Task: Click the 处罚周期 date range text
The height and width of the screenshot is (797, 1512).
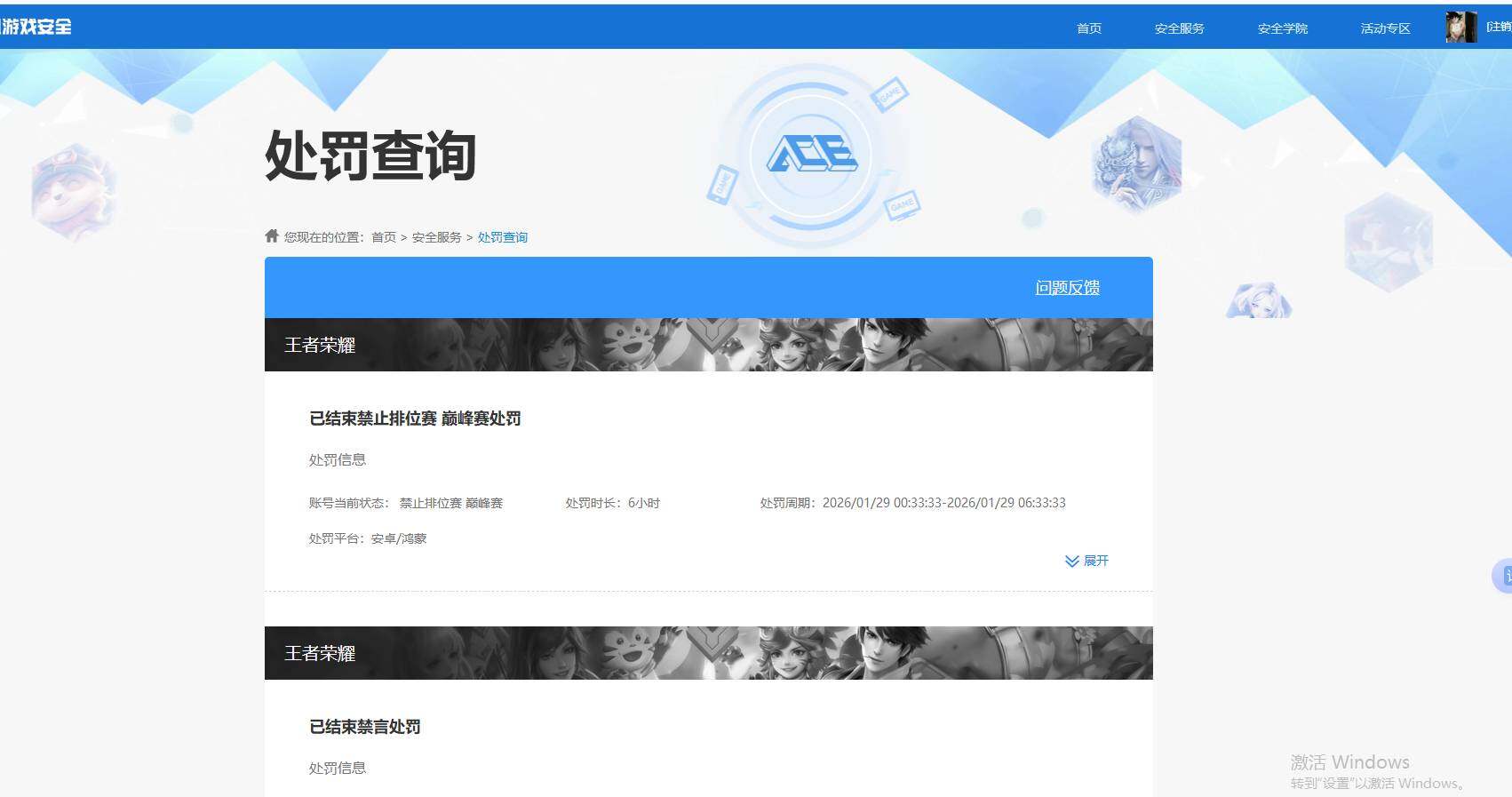Action: (x=913, y=503)
